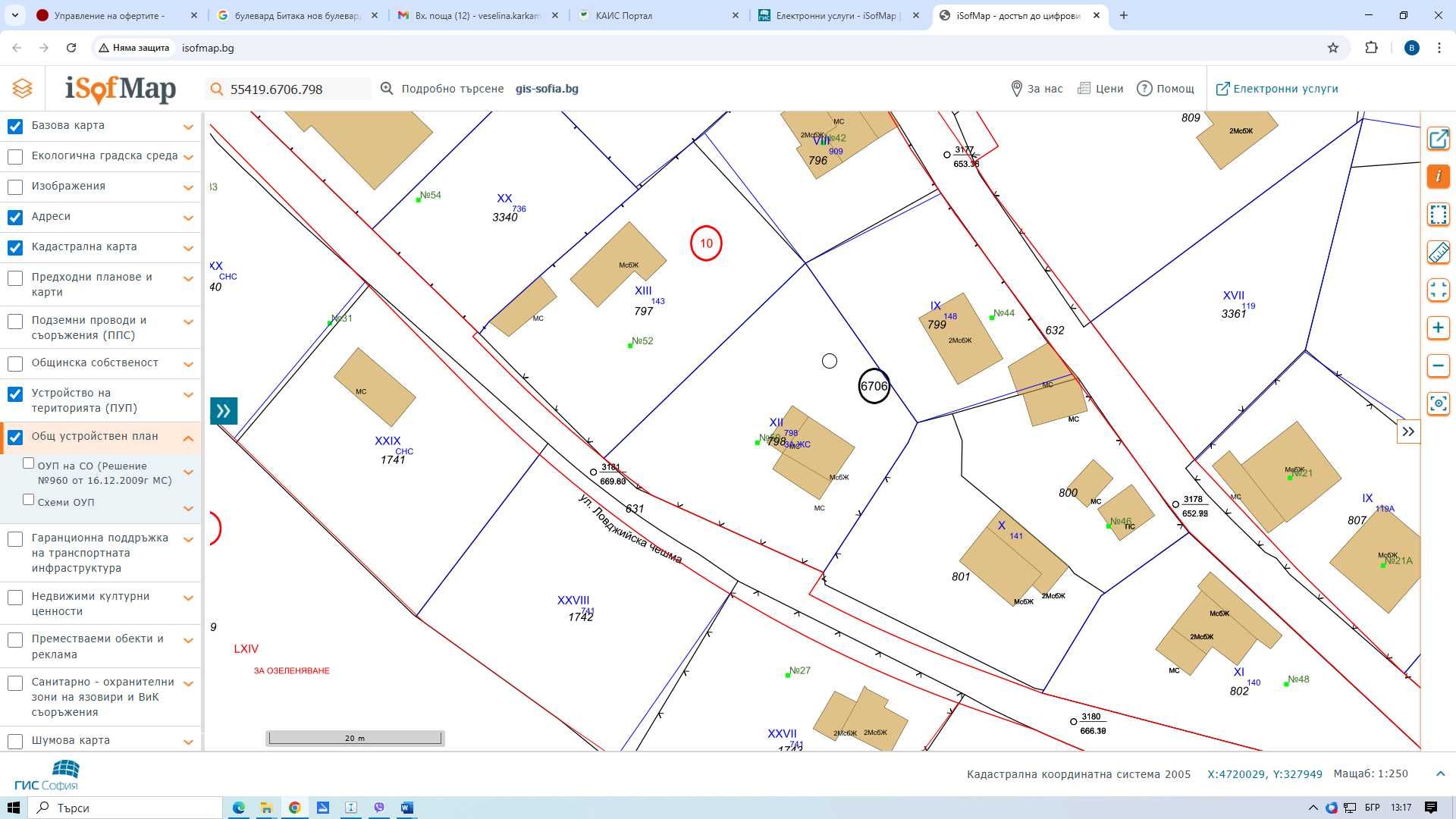Expand the Кадастрална карта layer group
The image size is (1456, 819).
point(188,248)
